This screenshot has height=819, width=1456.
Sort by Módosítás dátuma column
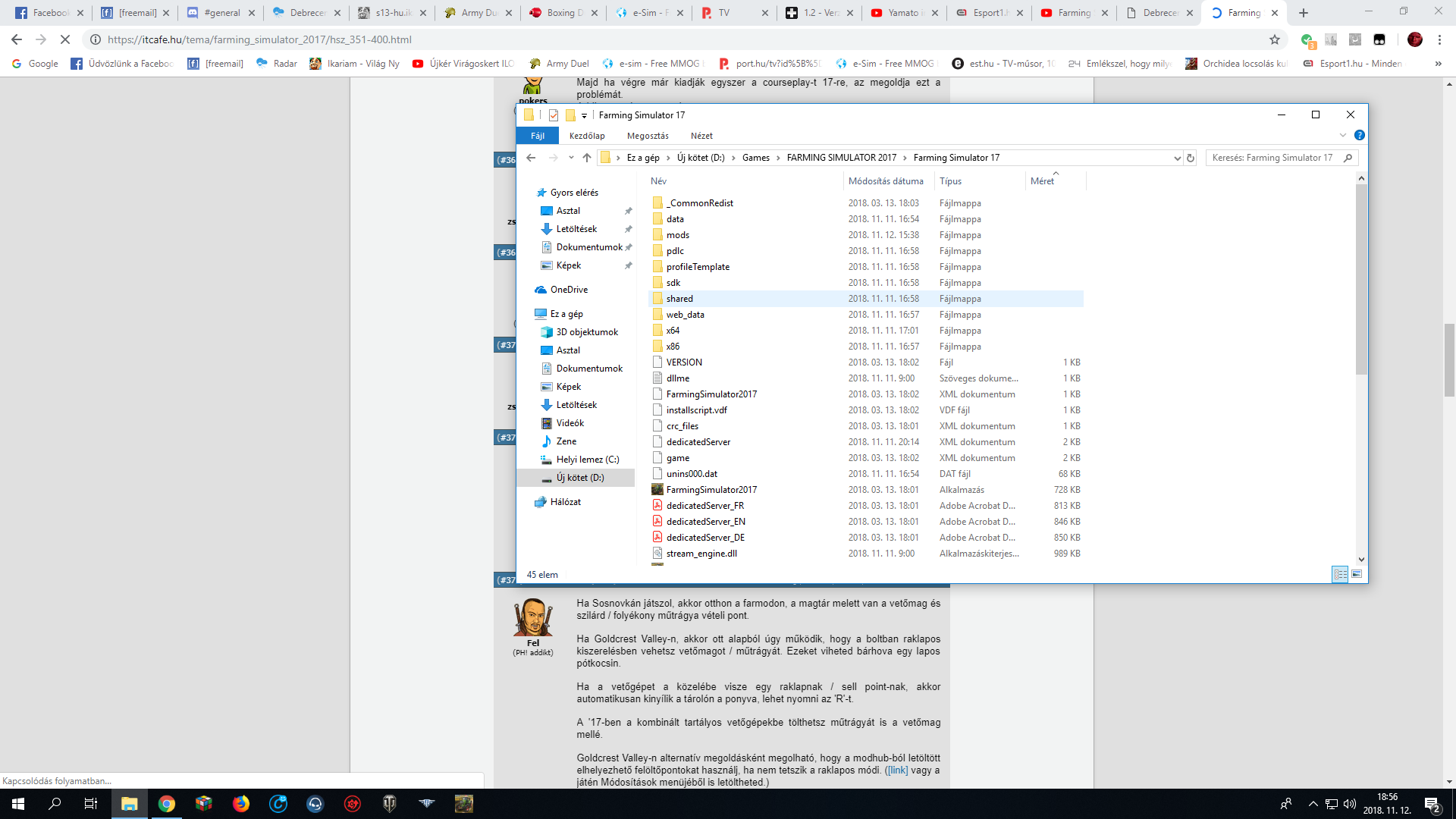(889, 181)
